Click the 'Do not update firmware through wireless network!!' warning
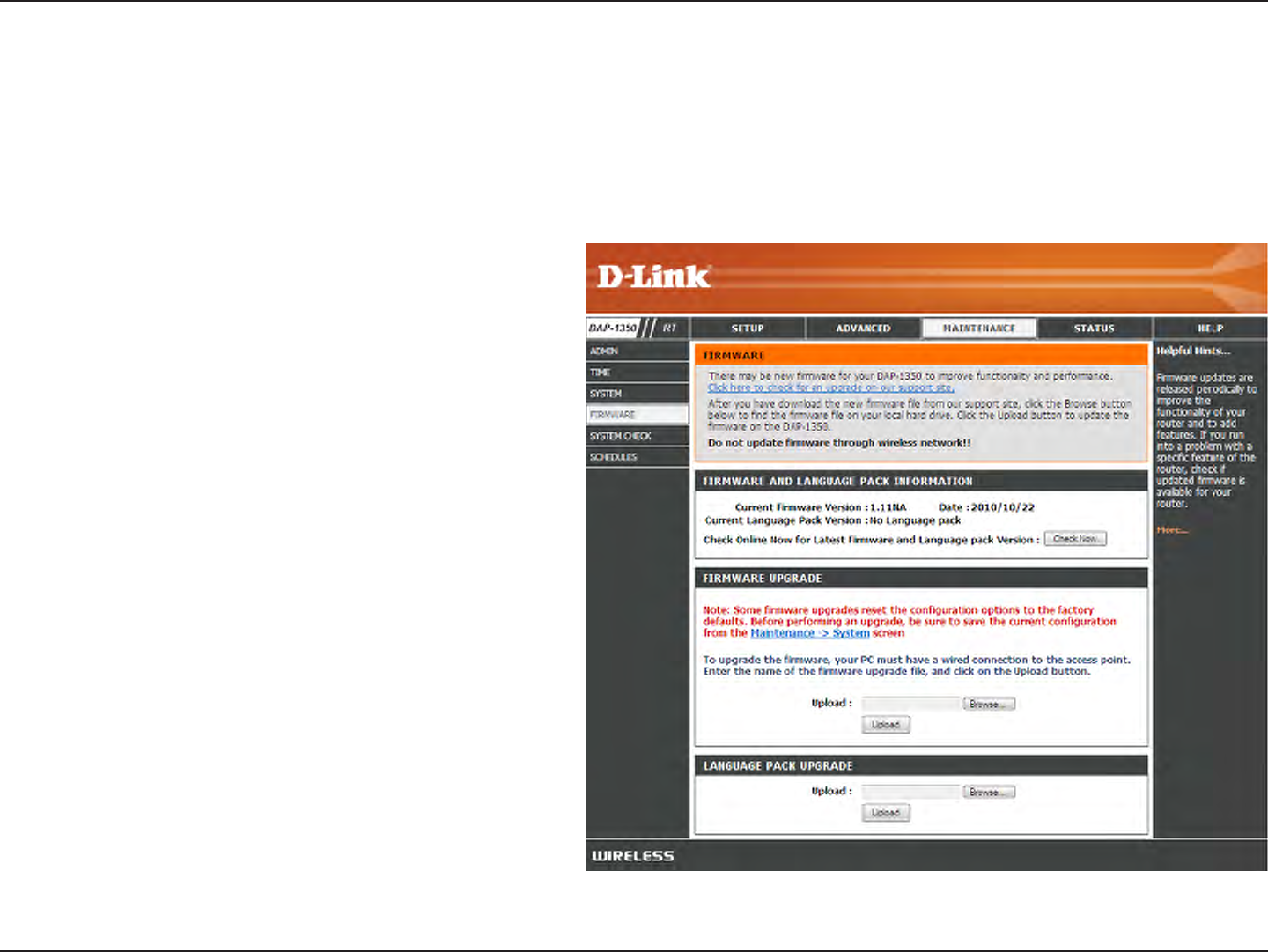The image size is (1268, 952). (x=839, y=443)
